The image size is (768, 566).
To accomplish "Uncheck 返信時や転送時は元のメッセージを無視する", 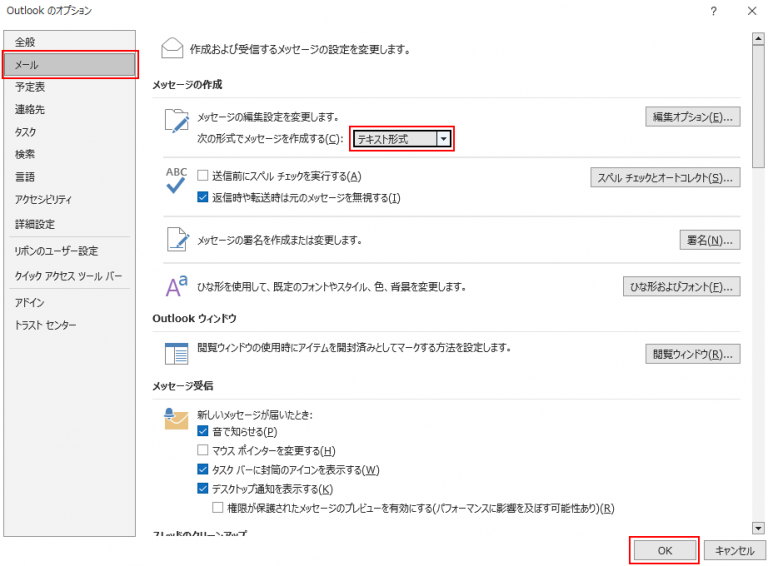I will 202,197.
